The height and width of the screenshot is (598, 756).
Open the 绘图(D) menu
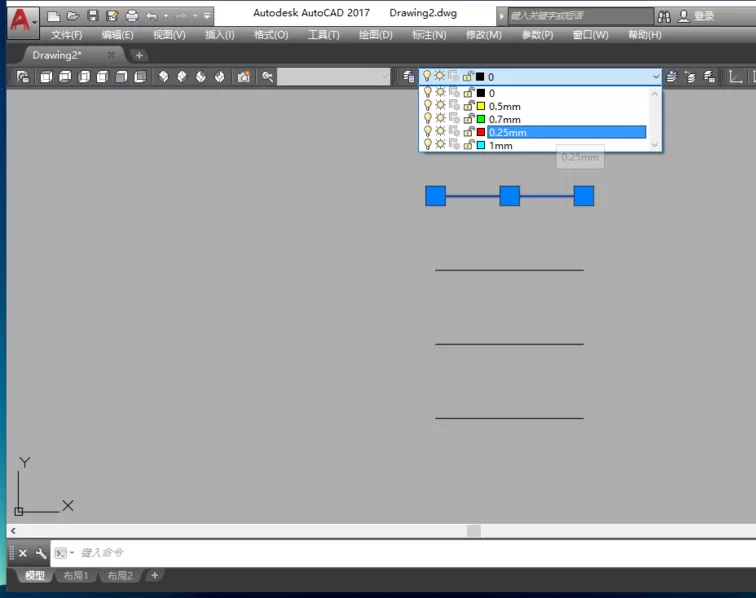[x=376, y=35]
